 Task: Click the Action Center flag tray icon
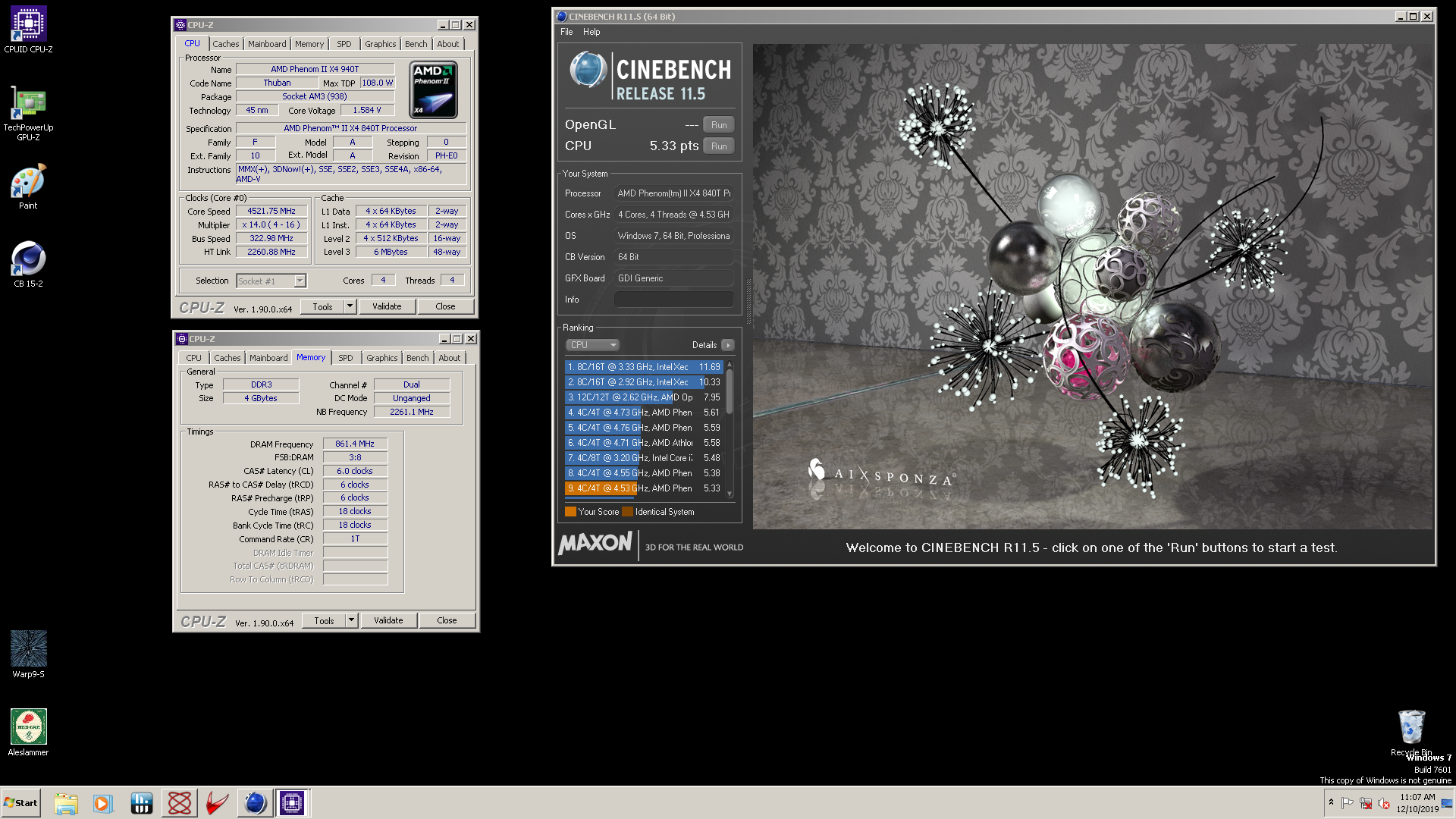pyautogui.click(x=1348, y=803)
